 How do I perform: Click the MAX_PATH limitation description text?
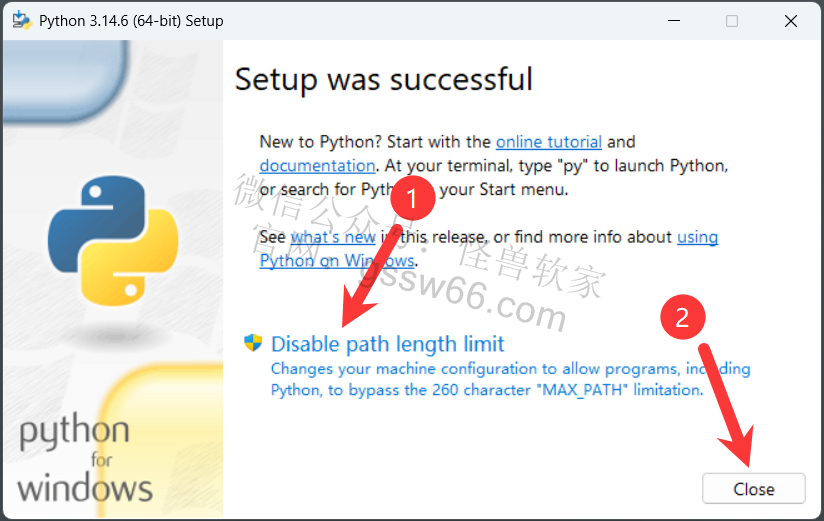pyautogui.click(x=510, y=379)
